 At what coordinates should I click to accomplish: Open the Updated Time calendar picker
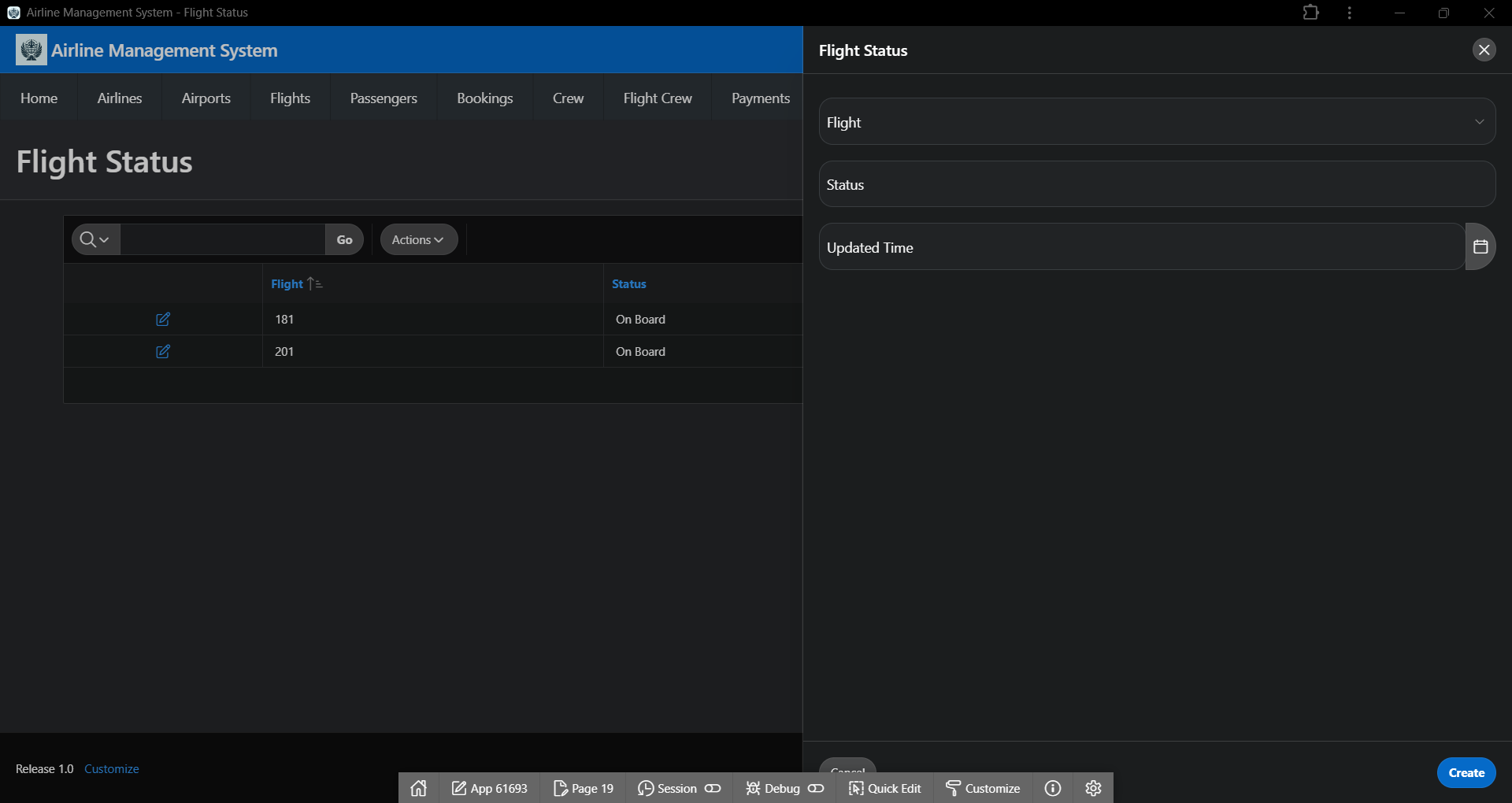point(1480,246)
